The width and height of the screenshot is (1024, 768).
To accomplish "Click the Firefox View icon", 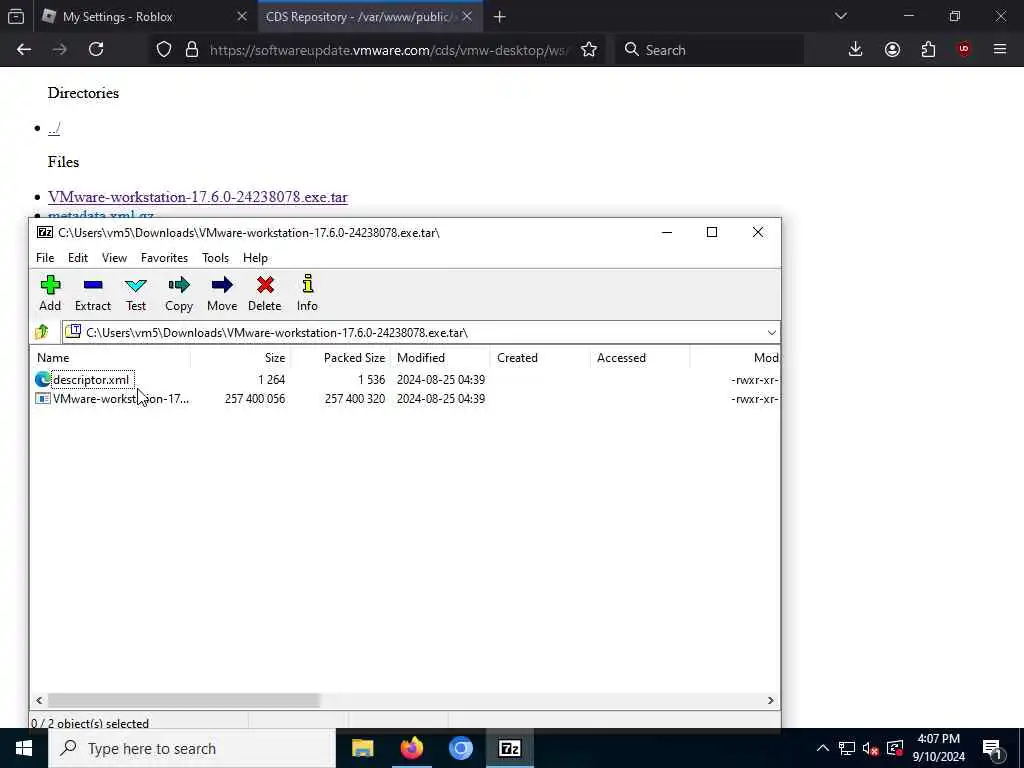I will click(16, 16).
